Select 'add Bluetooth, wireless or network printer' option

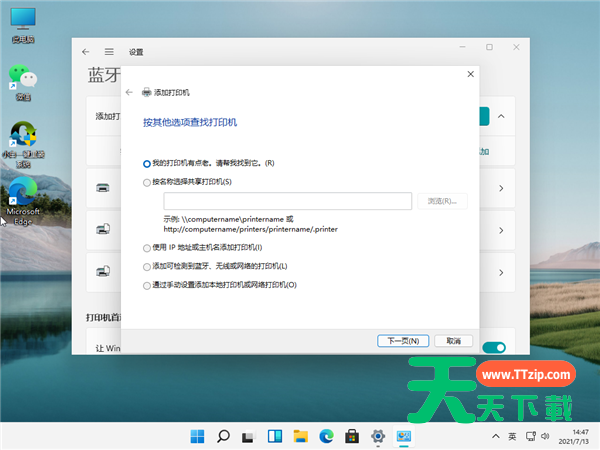point(147,266)
